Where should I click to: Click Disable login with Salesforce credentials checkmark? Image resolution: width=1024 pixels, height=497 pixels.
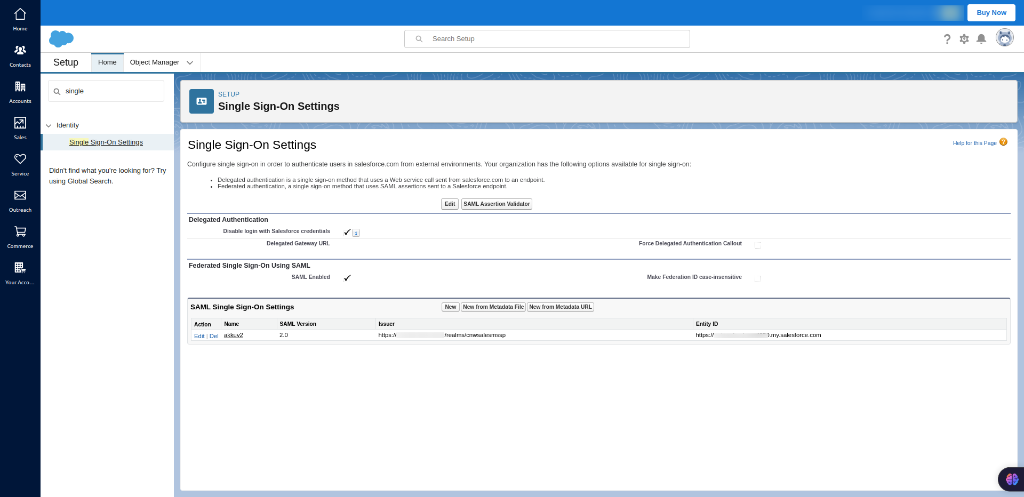(x=347, y=232)
